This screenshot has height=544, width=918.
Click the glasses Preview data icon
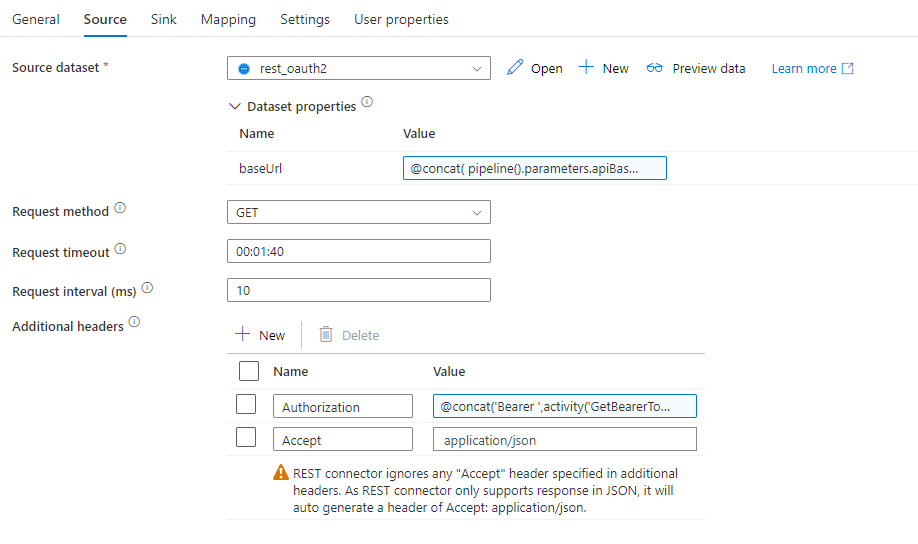(x=655, y=68)
